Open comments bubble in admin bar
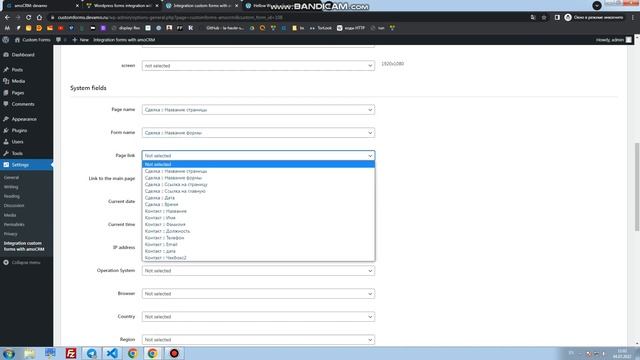The image size is (640, 360). (61, 40)
